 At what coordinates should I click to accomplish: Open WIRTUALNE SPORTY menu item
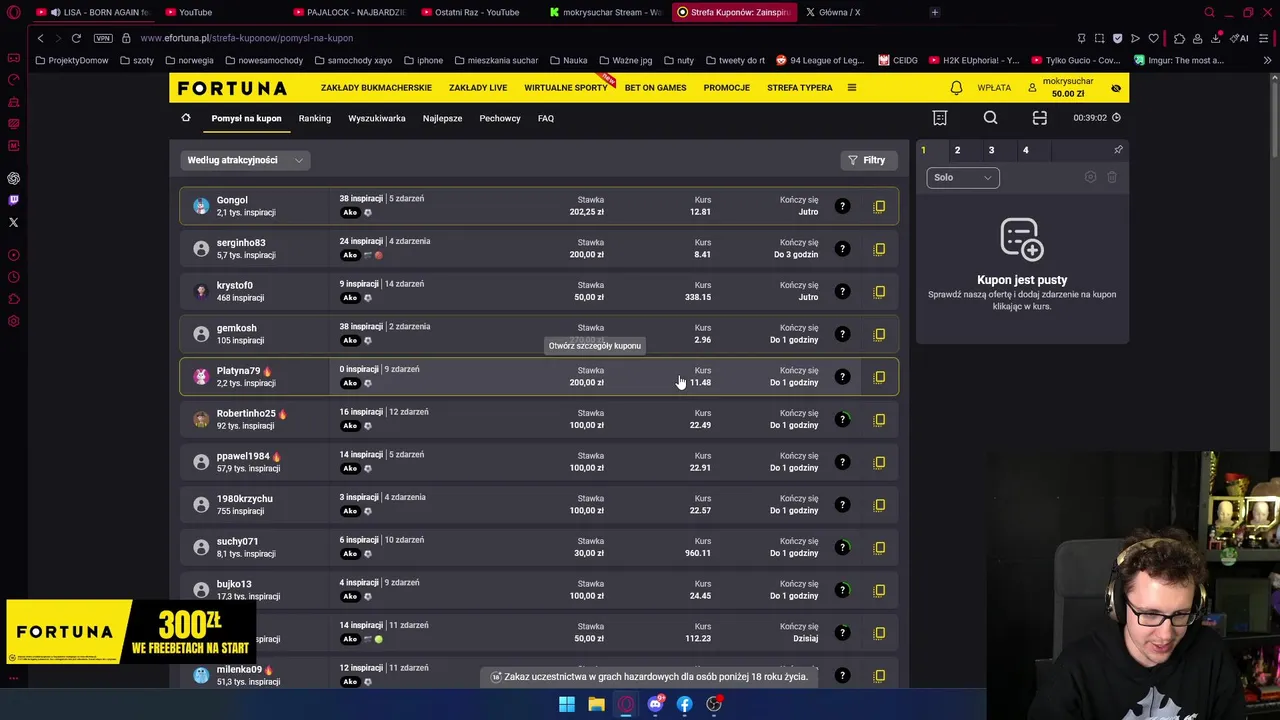click(566, 88)
